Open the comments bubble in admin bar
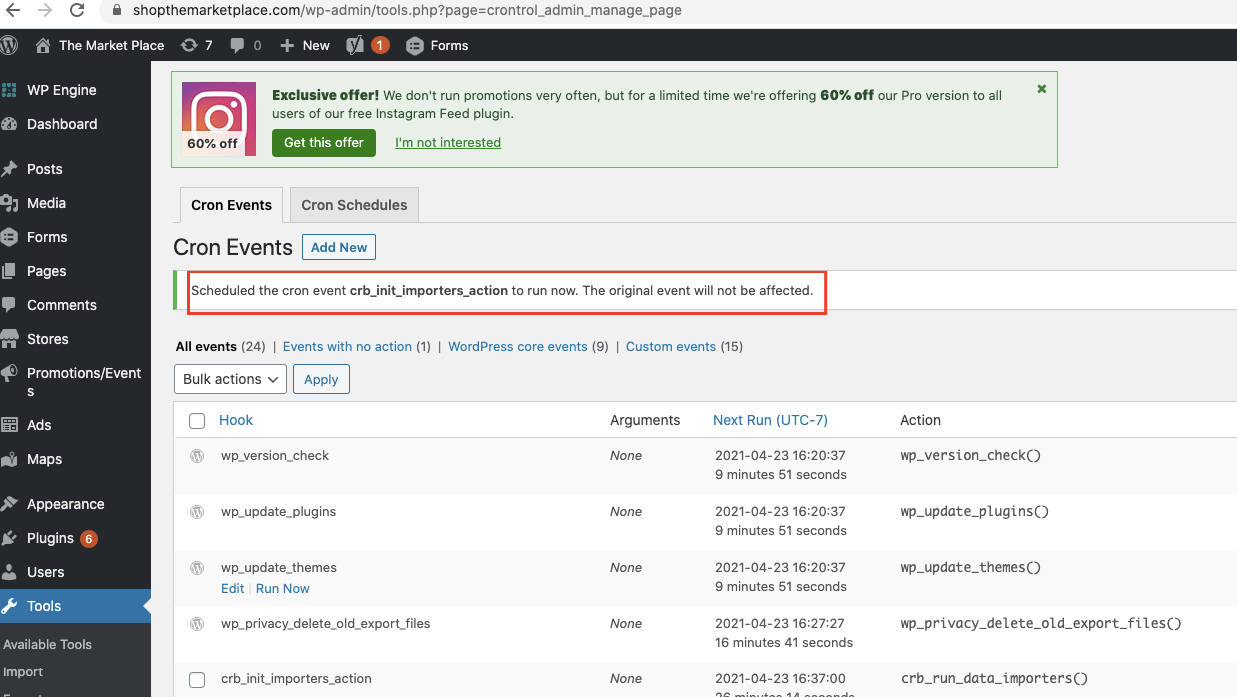The width and height of the screenshot is (1237, 697). tap(245, 45)
